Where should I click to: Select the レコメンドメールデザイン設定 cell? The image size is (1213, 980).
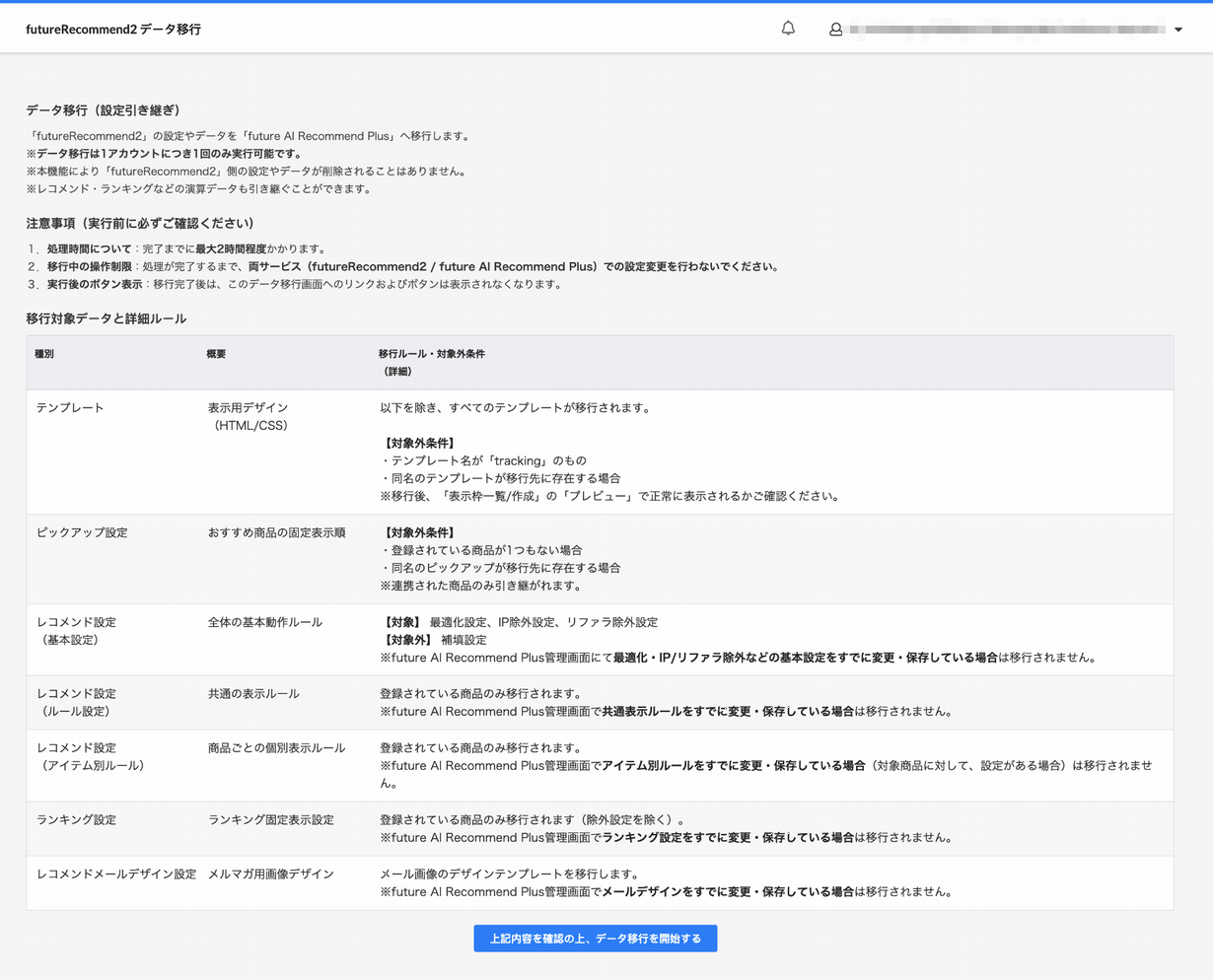pyautogui.click(x=116, y=874)
